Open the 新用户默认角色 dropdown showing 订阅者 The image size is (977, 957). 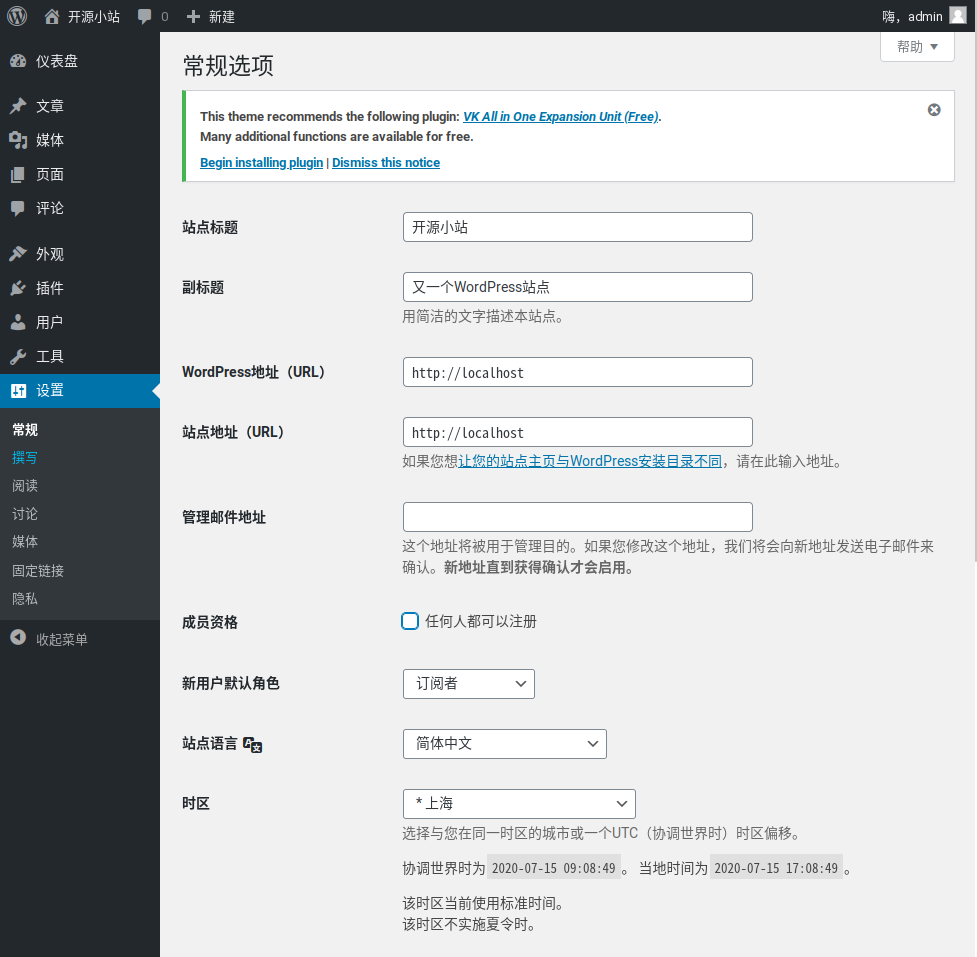click(x=469, y=684)
